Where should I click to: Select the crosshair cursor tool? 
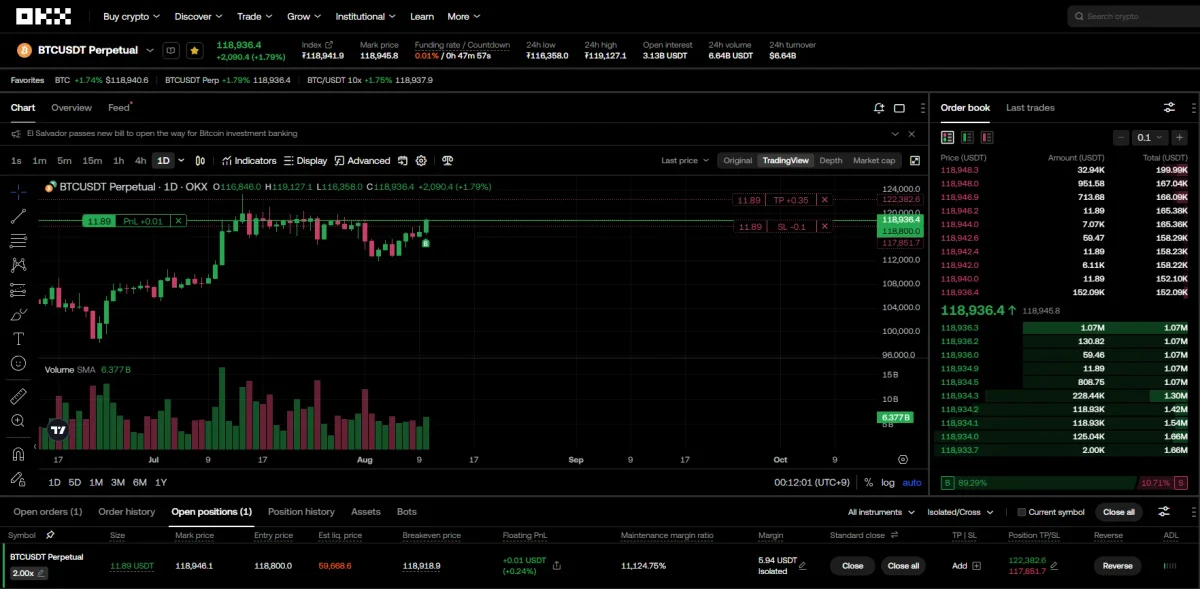[x=18, y=191]
